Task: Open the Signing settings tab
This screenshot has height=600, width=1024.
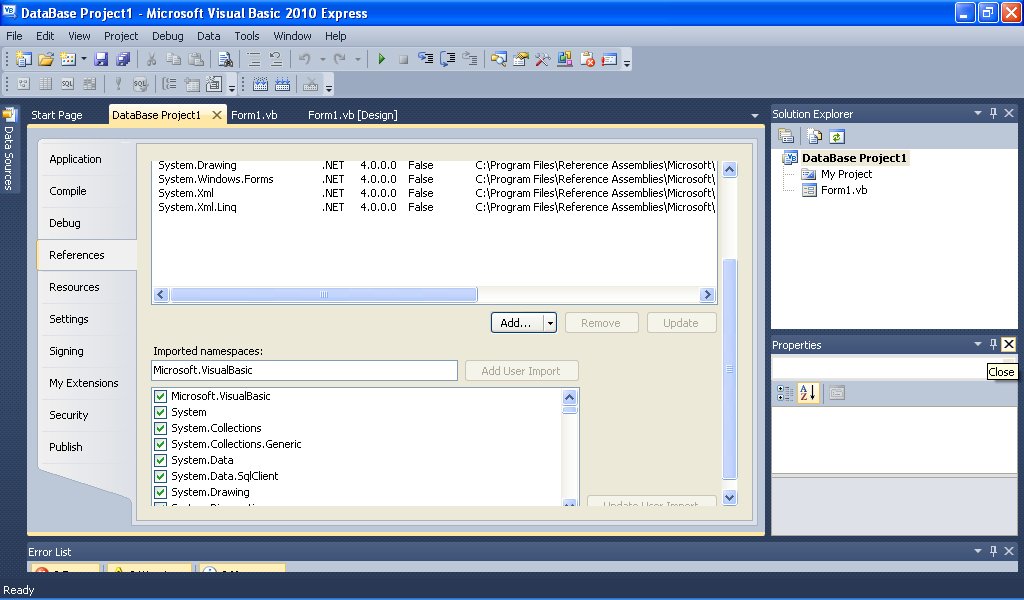Action: 67,351
